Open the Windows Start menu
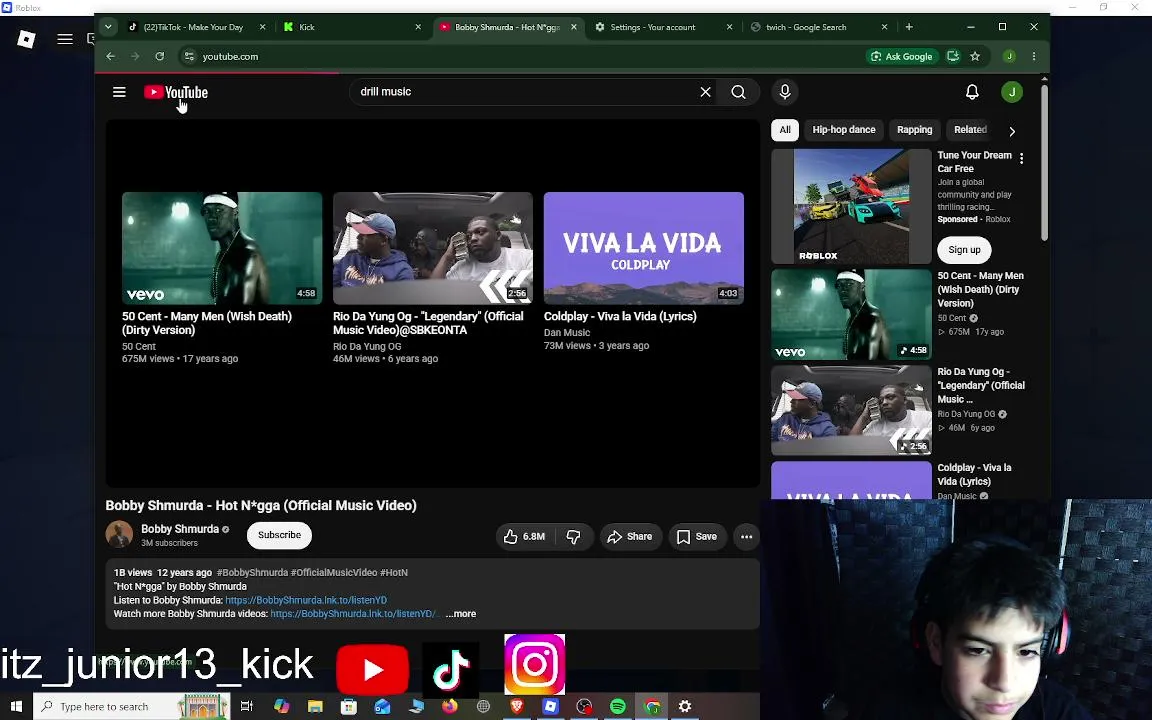 pos(16,706)
